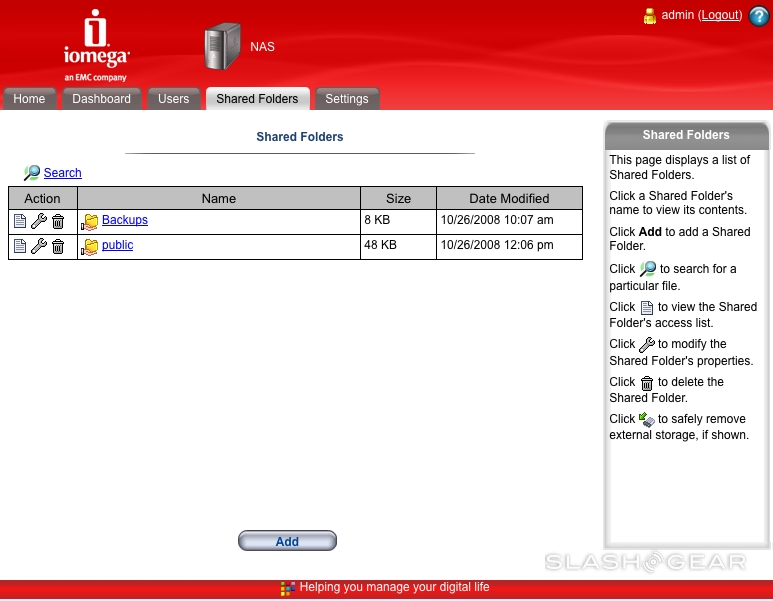
Task: Click the Logout link
Action: (720, 15)
